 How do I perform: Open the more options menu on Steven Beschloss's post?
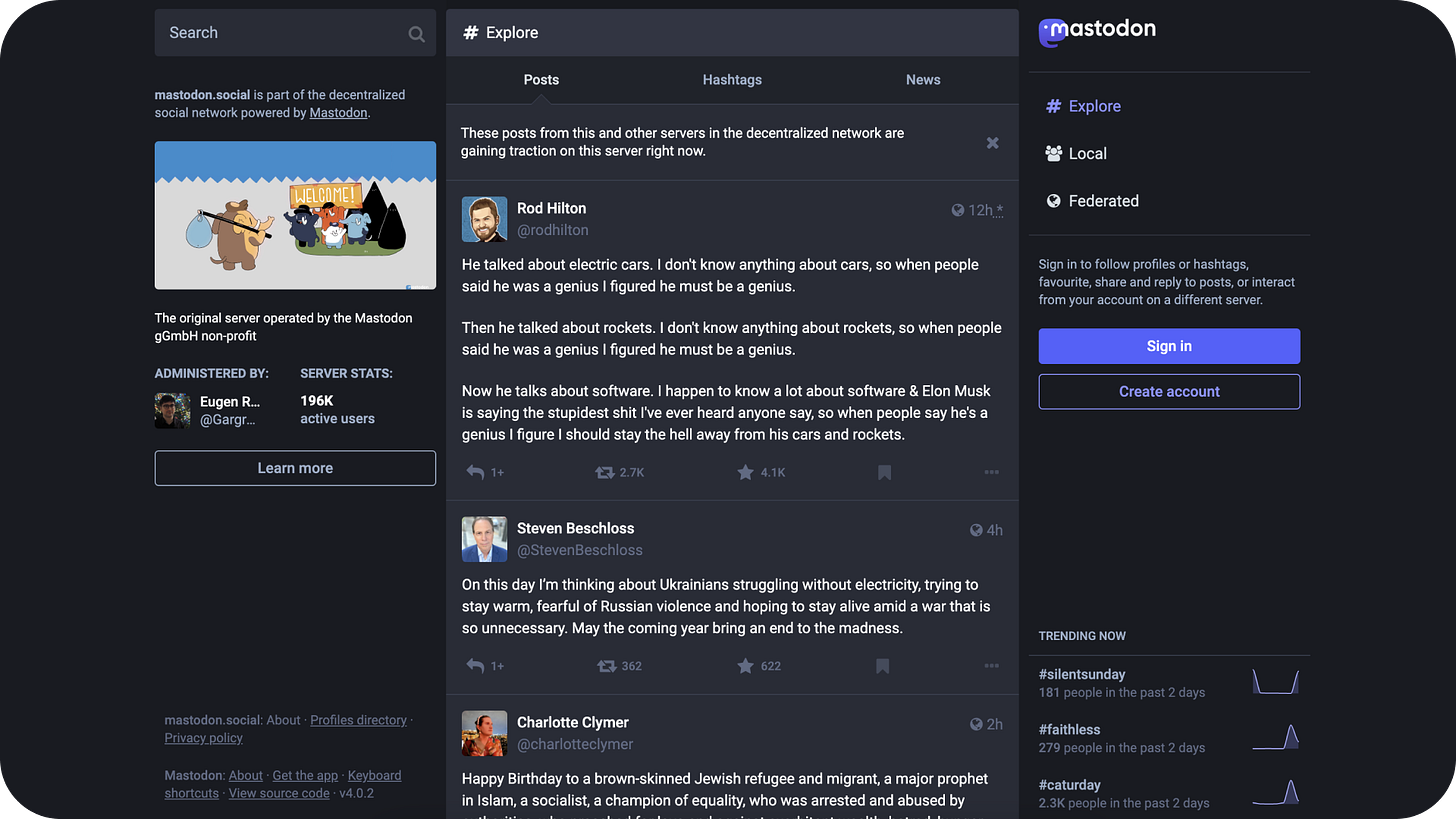click(991, 665)
